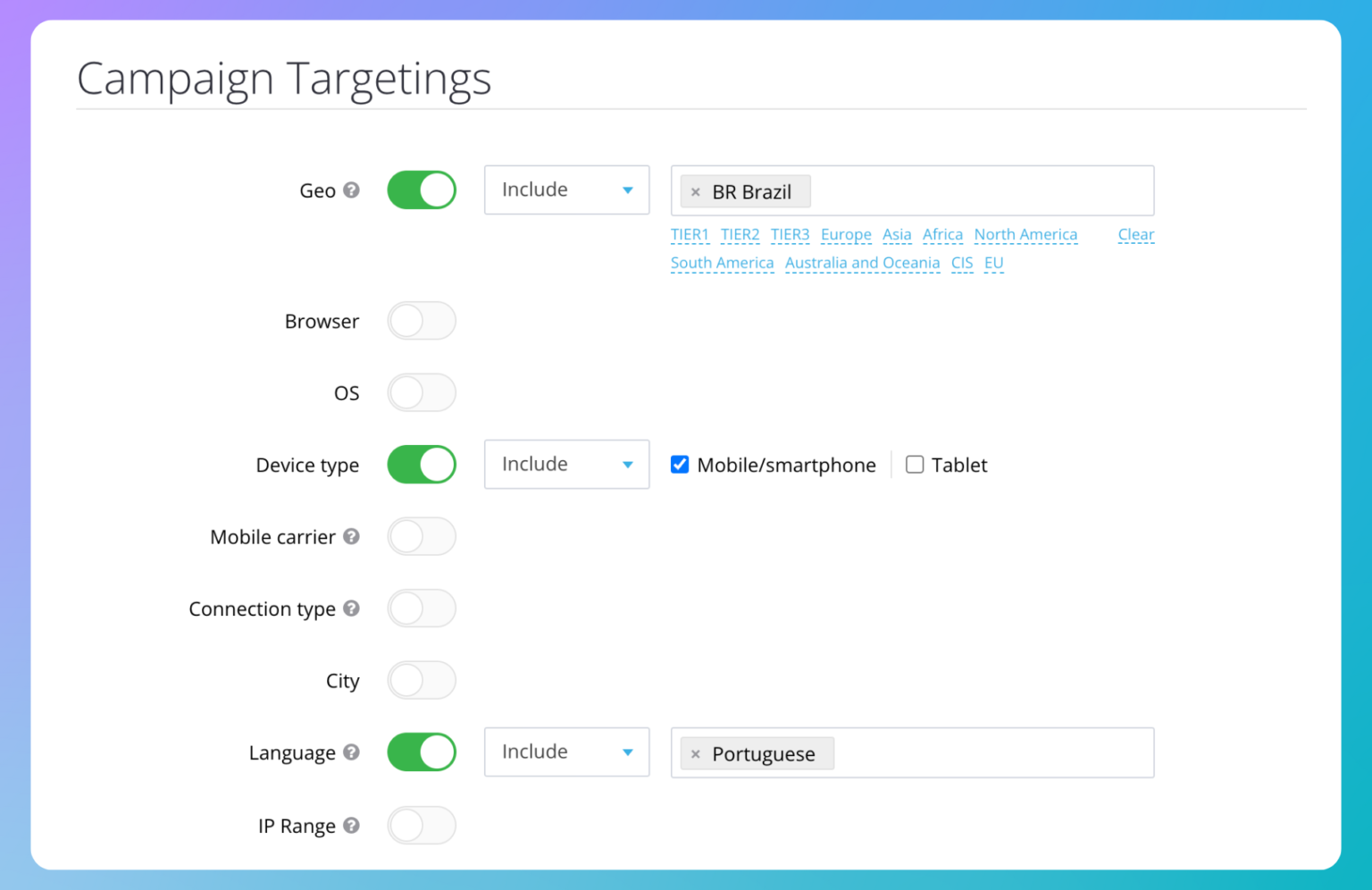Remove the Portuguese language tag
The width and height of the screenshot is (1372, 890).
(x=696, y=754)
